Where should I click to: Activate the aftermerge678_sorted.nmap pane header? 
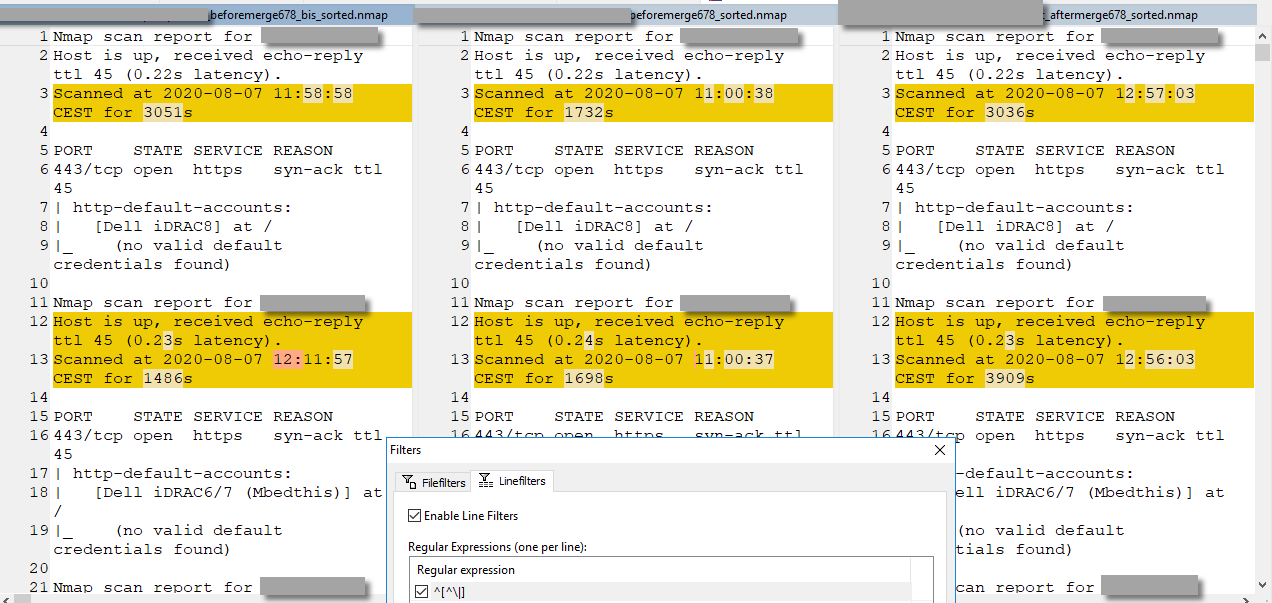click(x=1130, y=14)
